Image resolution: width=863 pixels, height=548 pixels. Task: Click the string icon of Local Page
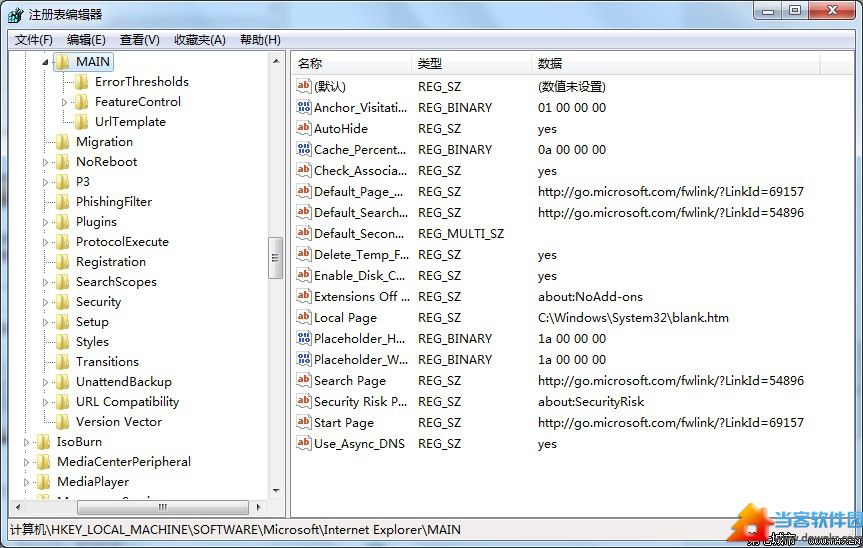tap(304, 317)
